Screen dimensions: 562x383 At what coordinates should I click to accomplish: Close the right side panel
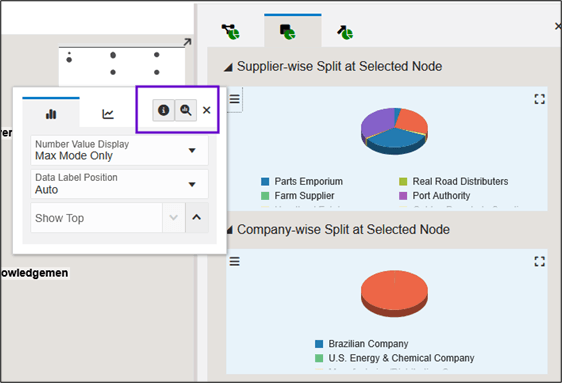click(558, 26)
